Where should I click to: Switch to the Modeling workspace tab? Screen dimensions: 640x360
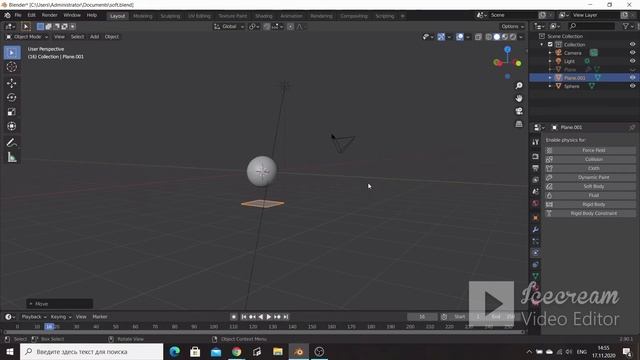click(142, 16)
